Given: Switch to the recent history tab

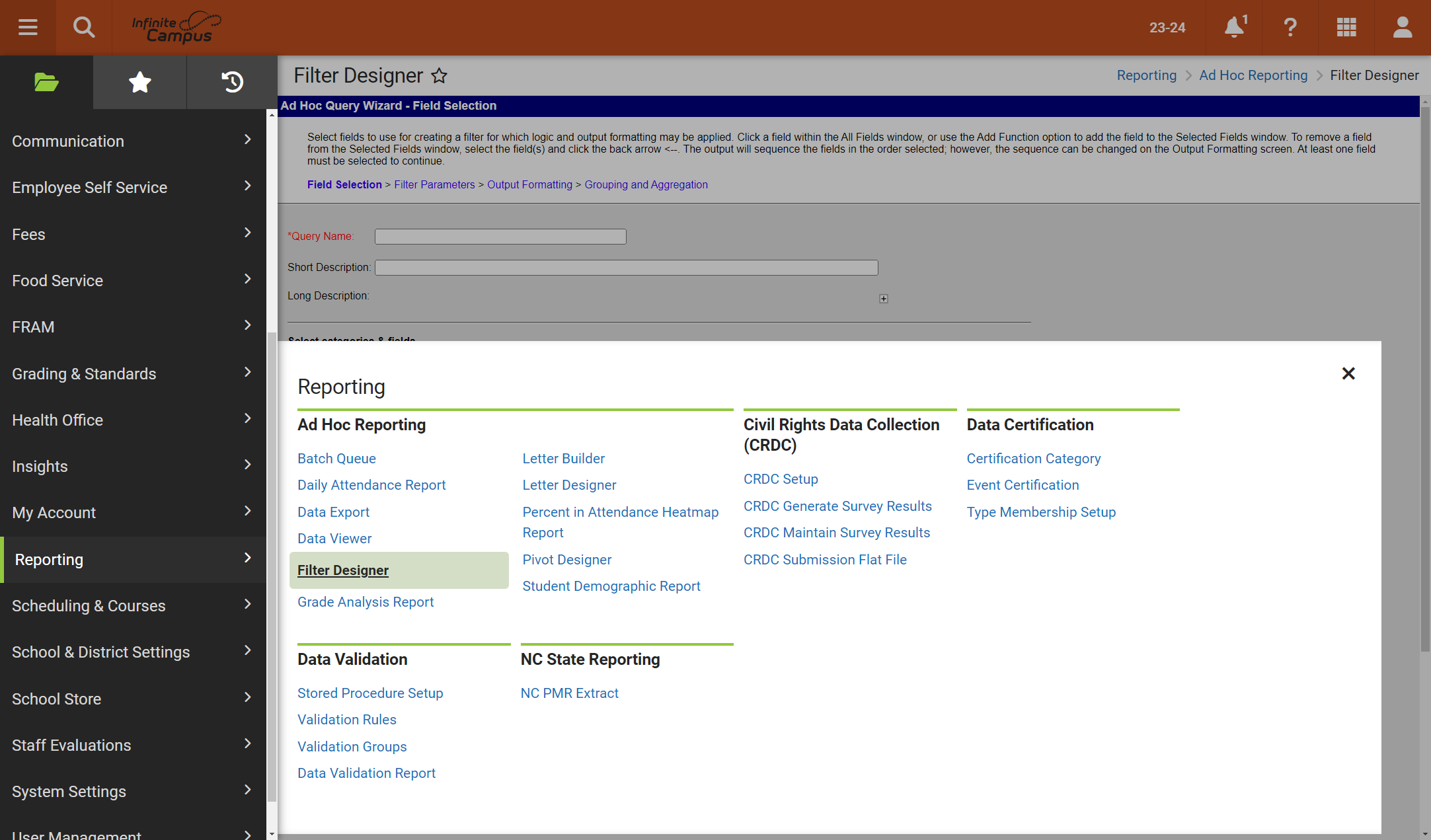Looking at the screenshot, I should [x=232, y=82].
